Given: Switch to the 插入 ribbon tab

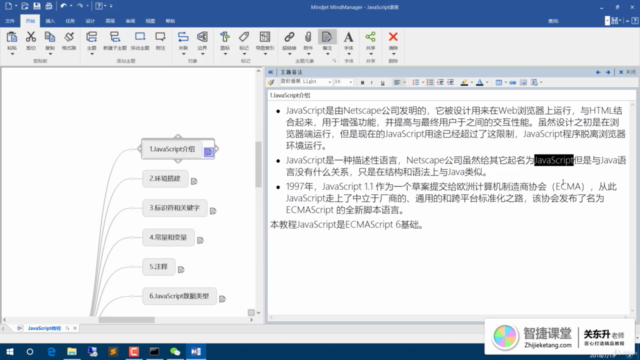Looking at the screenshot, I should (x=50, y=21).
